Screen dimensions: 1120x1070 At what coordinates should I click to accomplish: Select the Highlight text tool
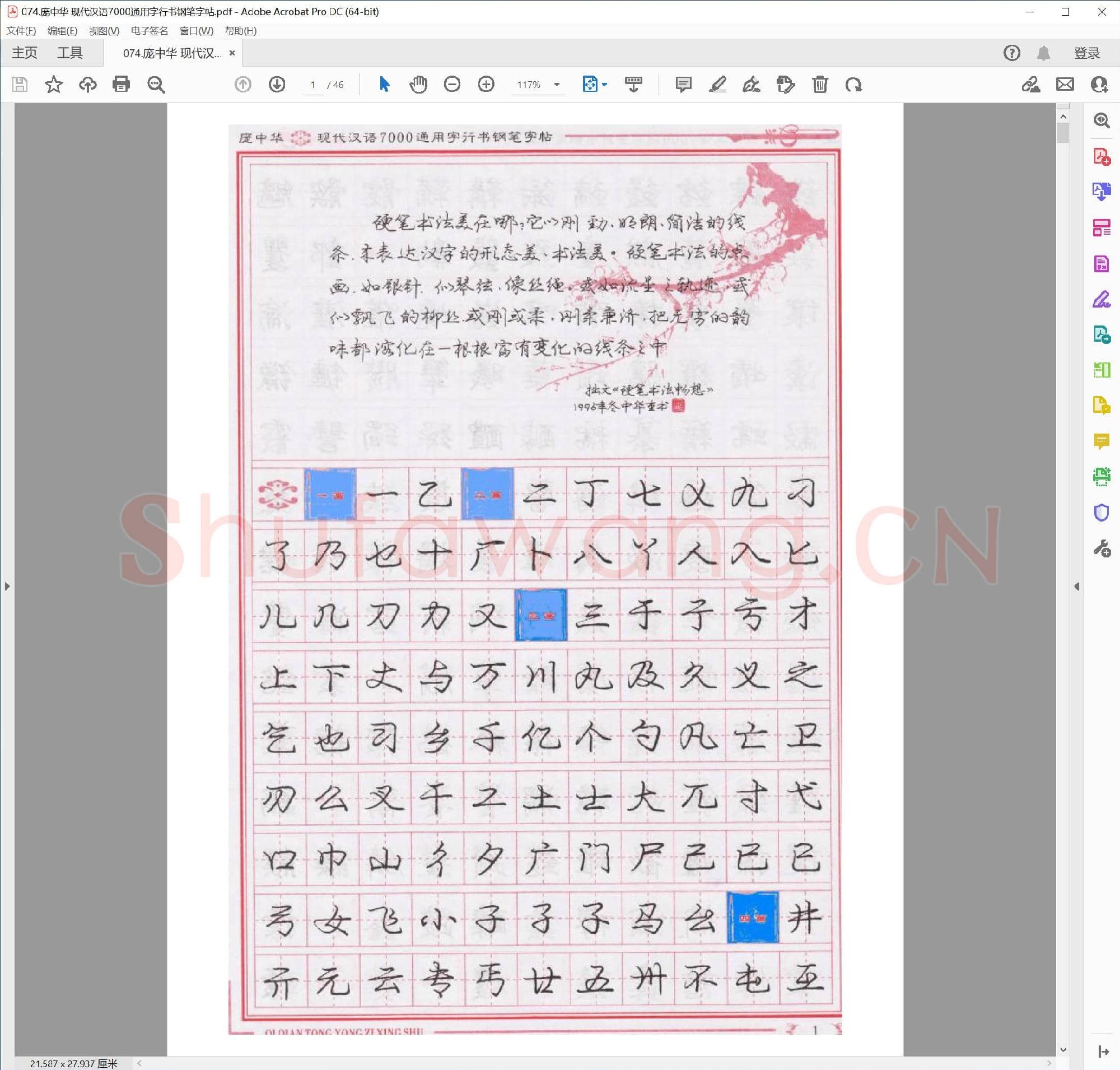pos(717,85)
